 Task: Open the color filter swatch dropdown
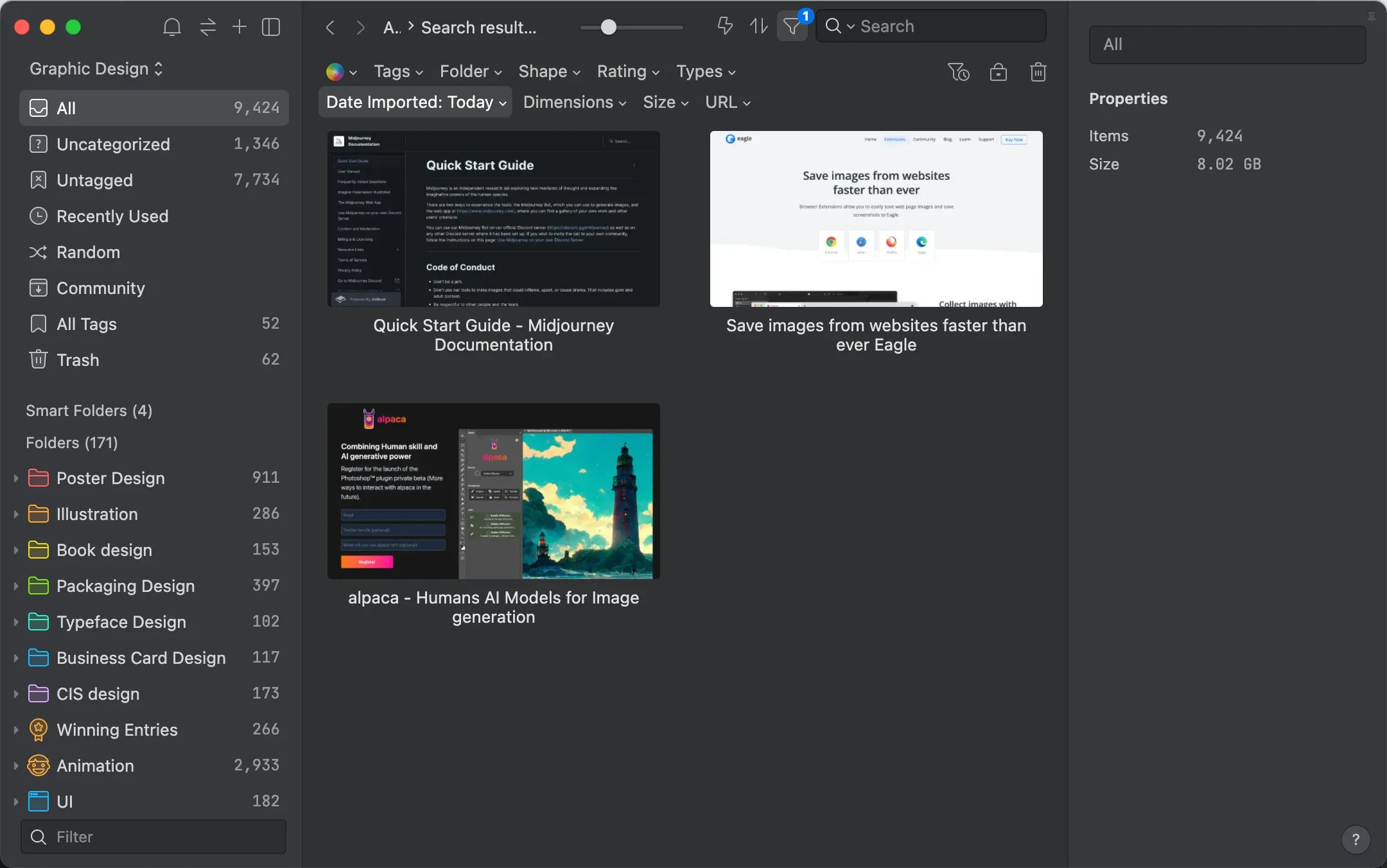point(341,72)
